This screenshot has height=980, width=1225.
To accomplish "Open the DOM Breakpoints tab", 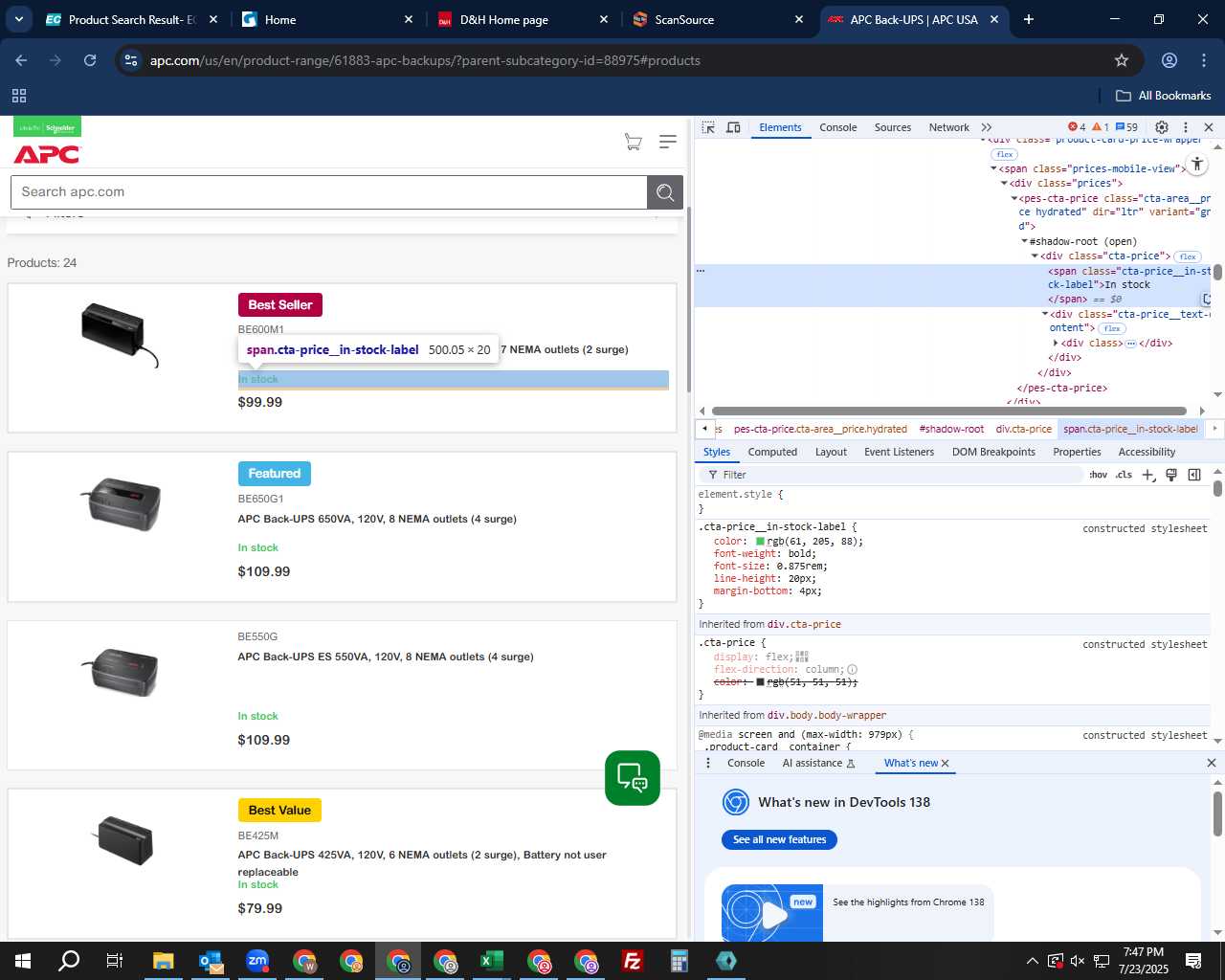I will pos(993,452).
